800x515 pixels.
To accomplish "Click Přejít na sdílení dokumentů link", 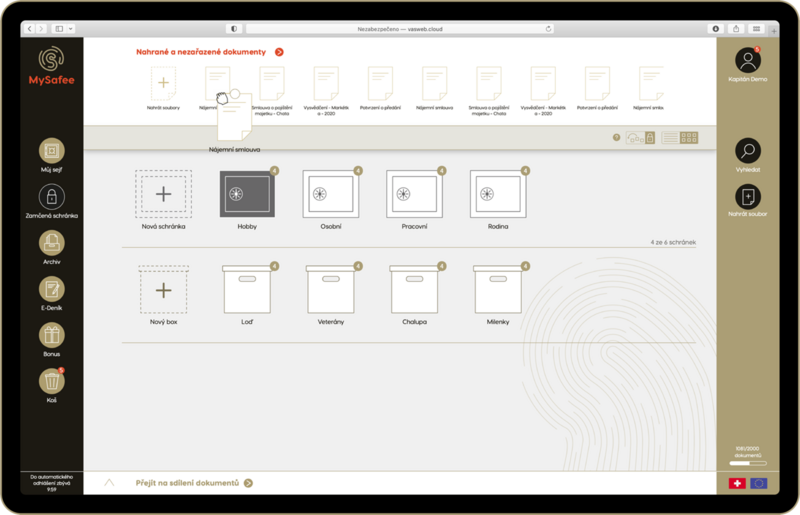I will tap(187, 483).
